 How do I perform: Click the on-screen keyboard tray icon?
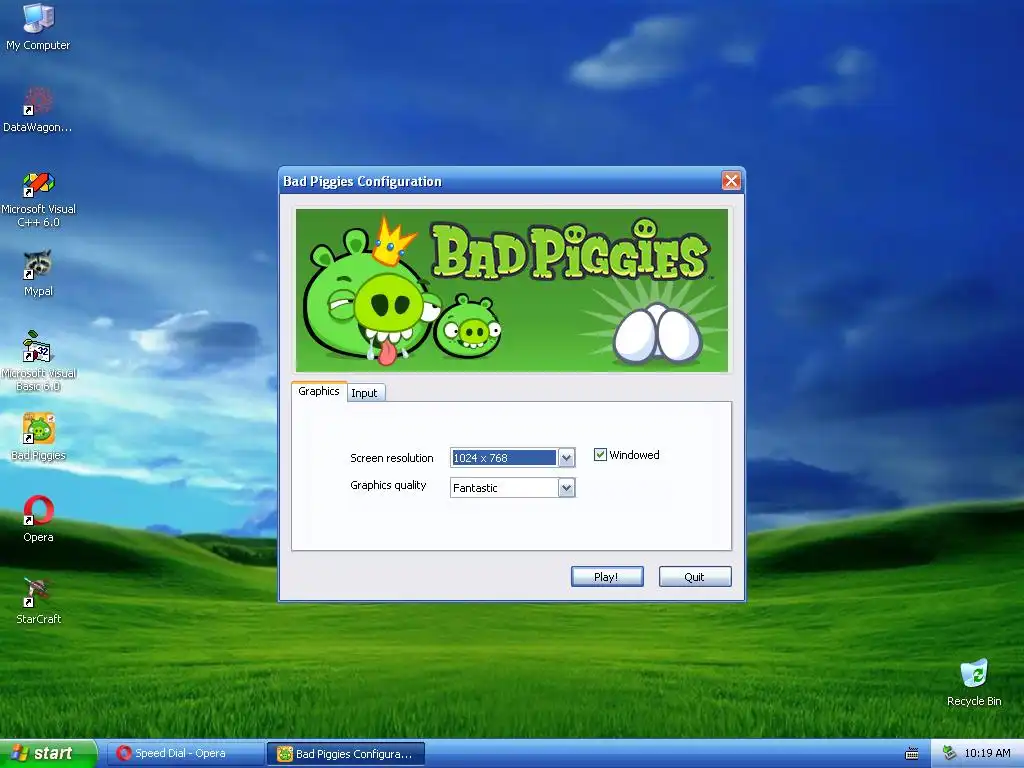point(912,754)
